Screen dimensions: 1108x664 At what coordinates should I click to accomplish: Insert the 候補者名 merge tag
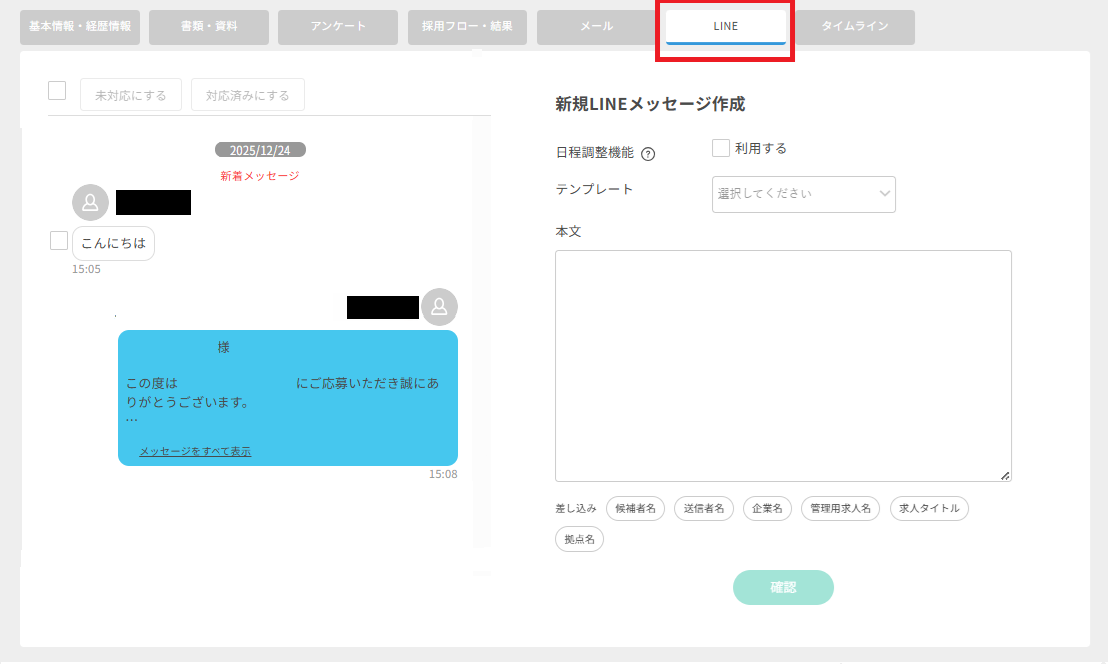[x=635, y=508]
